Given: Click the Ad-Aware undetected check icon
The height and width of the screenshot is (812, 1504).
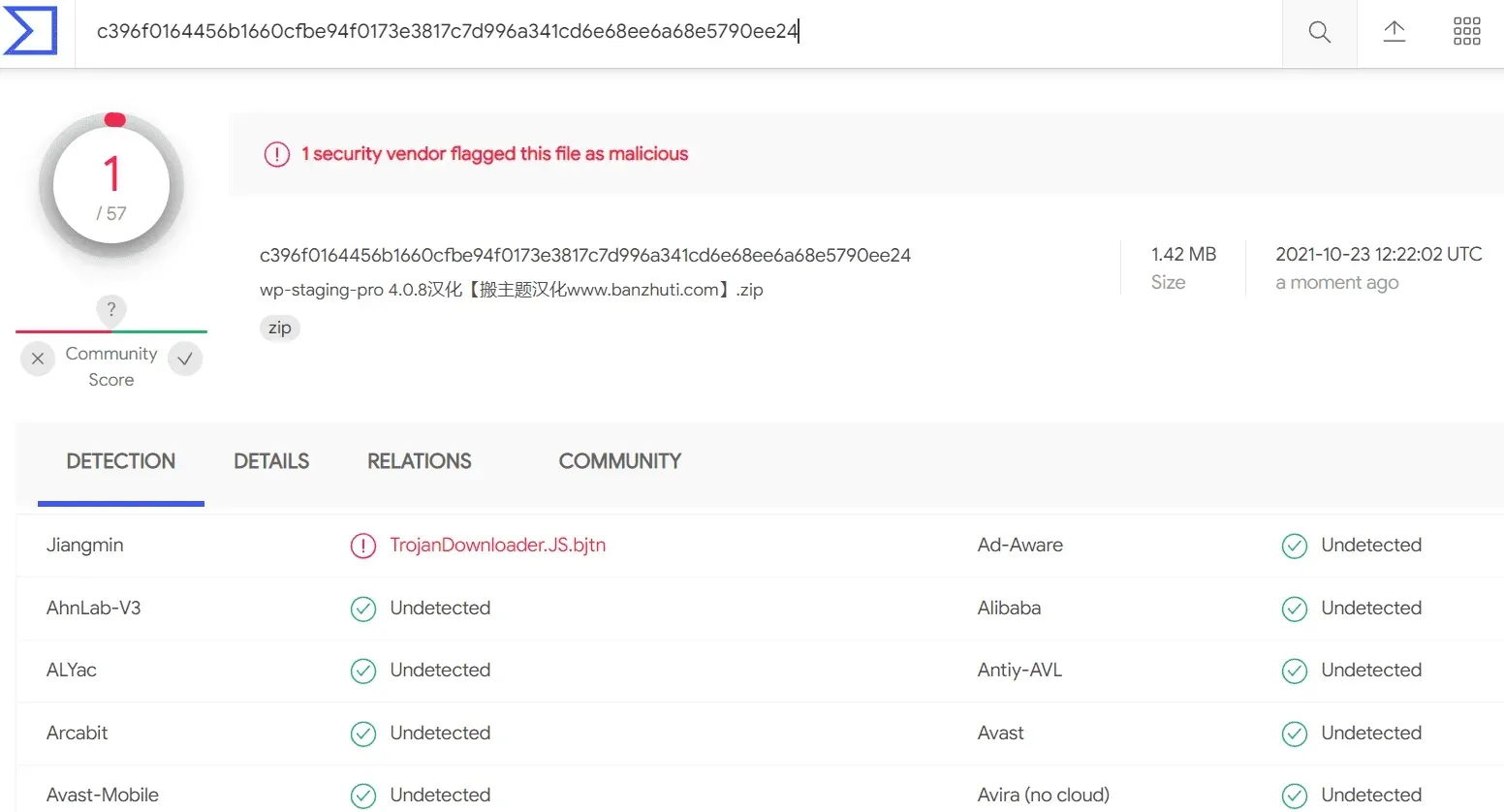Looking at the screenshot, I should click(x=1295, y=546).
